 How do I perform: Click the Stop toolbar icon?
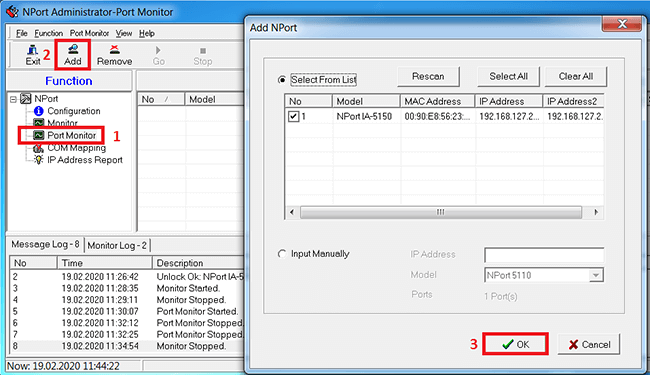[202, 55]
